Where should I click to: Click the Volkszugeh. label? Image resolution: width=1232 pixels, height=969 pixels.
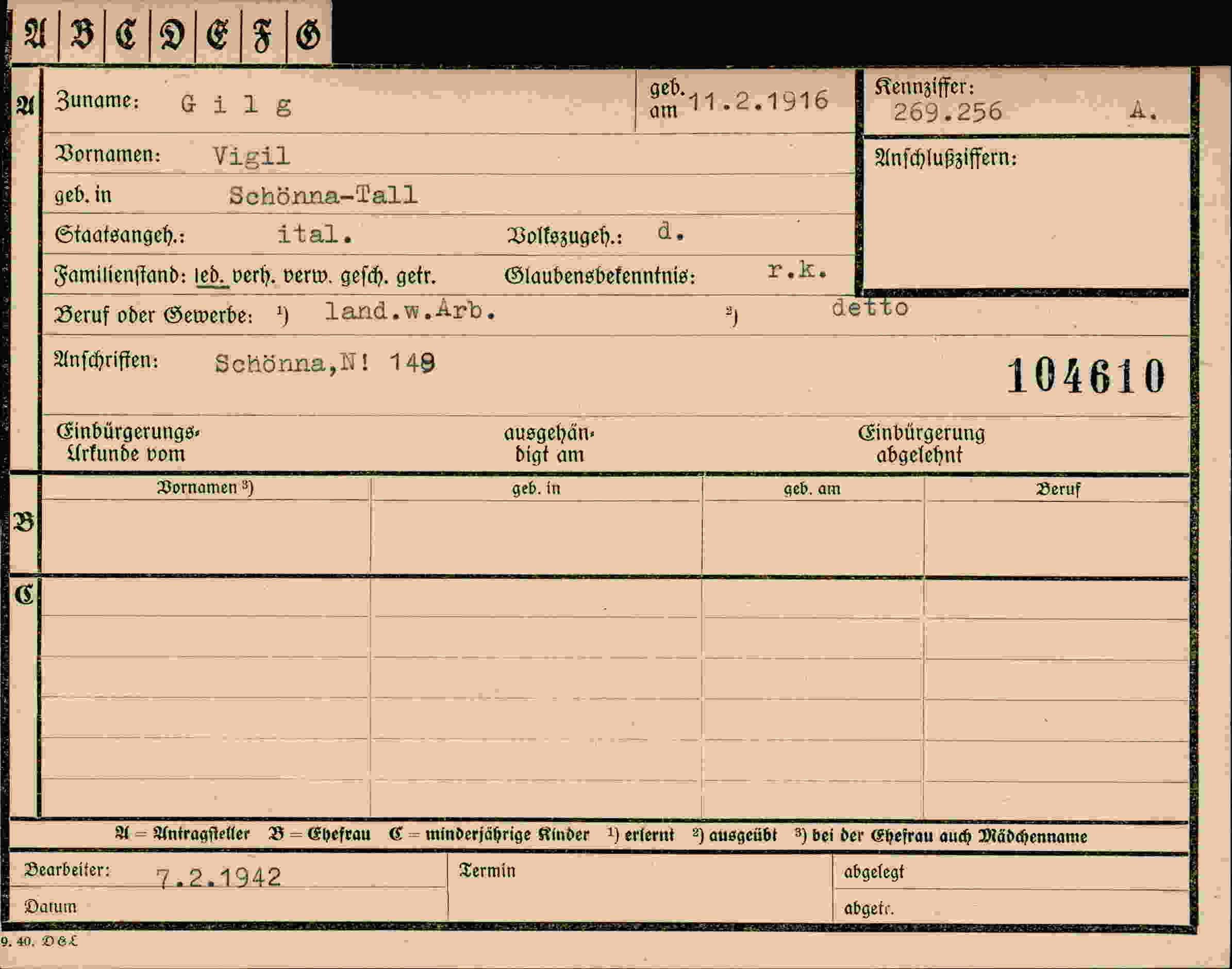(x=564, y=237)
